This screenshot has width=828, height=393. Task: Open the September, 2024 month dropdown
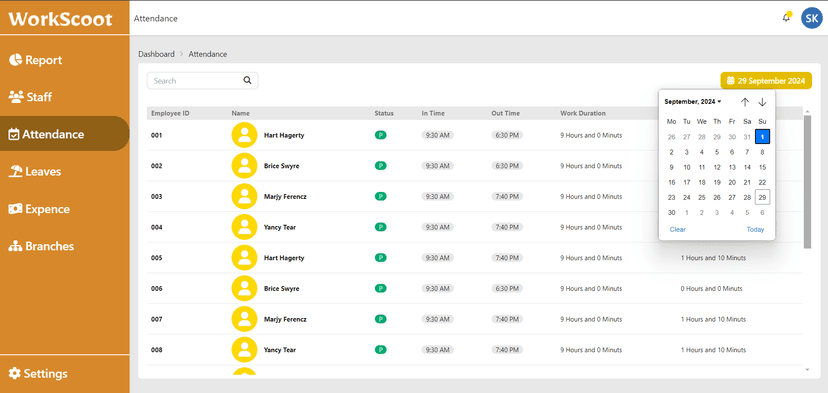click(693, 101)
